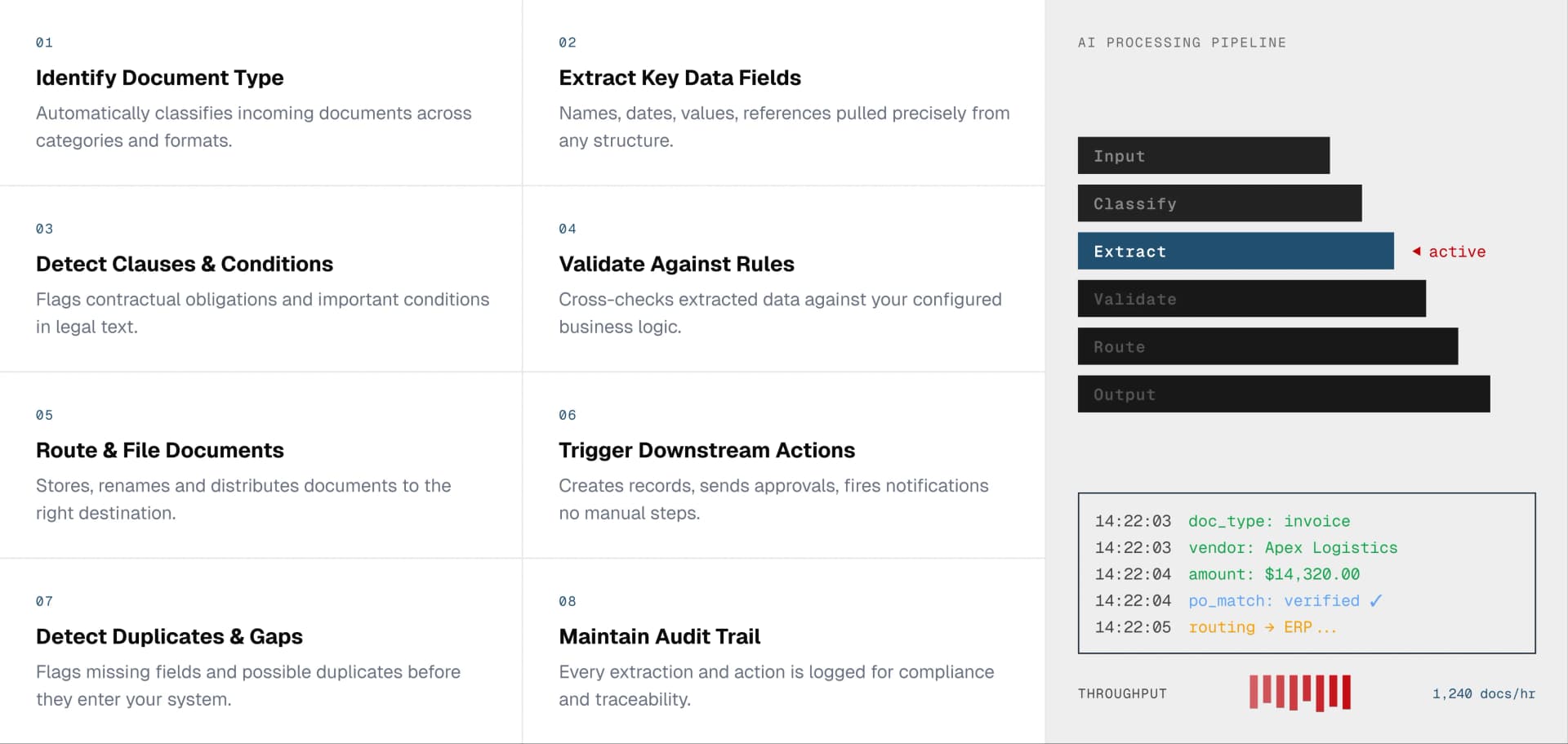This screenshot has height=744, width=1568.
Task: Click the THROUGHPUT label
Action: click(x=1122, y=693)
